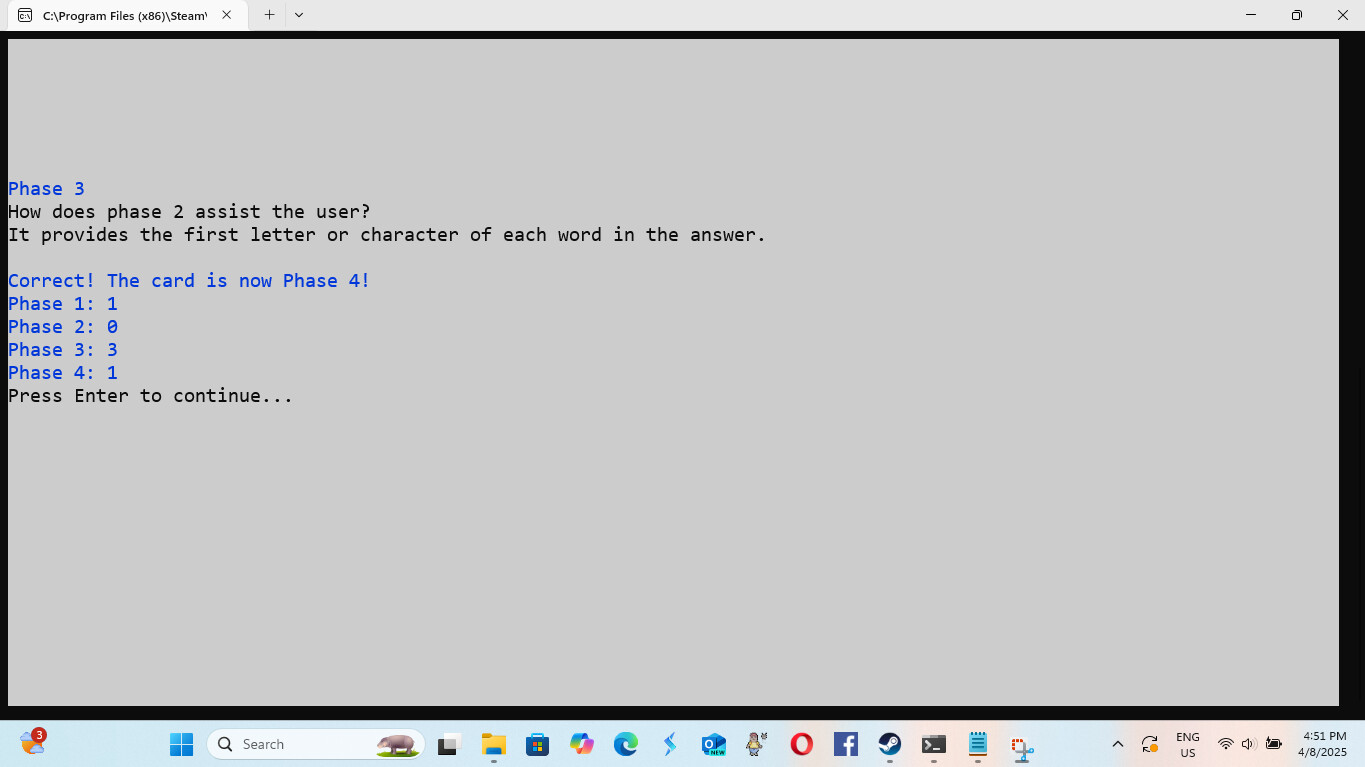Open Notepad++ from the taskbar
Viewport: 1365px width, 767px height.
pos(977,744)
